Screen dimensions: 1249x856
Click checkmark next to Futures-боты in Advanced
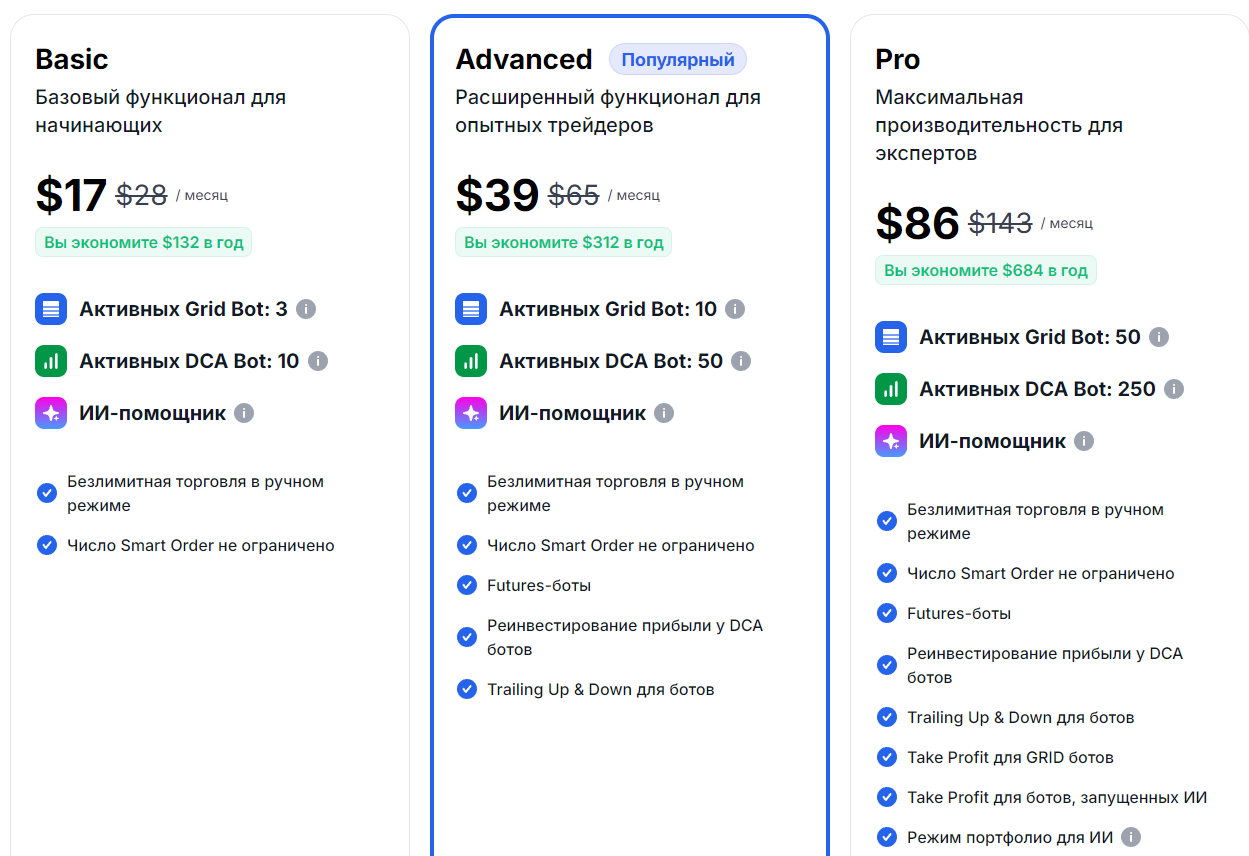click(467, 585)
